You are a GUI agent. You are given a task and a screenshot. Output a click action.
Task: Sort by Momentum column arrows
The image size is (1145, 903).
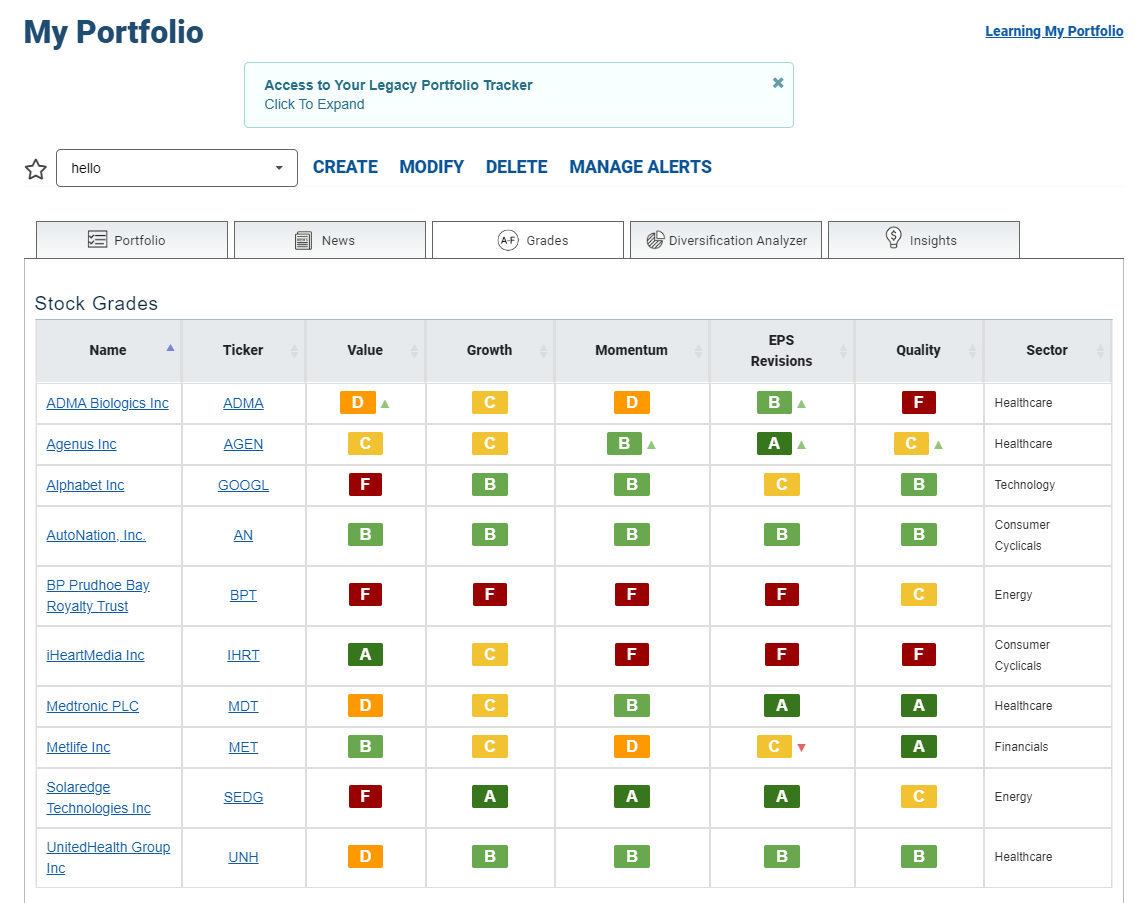pos(698,351)
